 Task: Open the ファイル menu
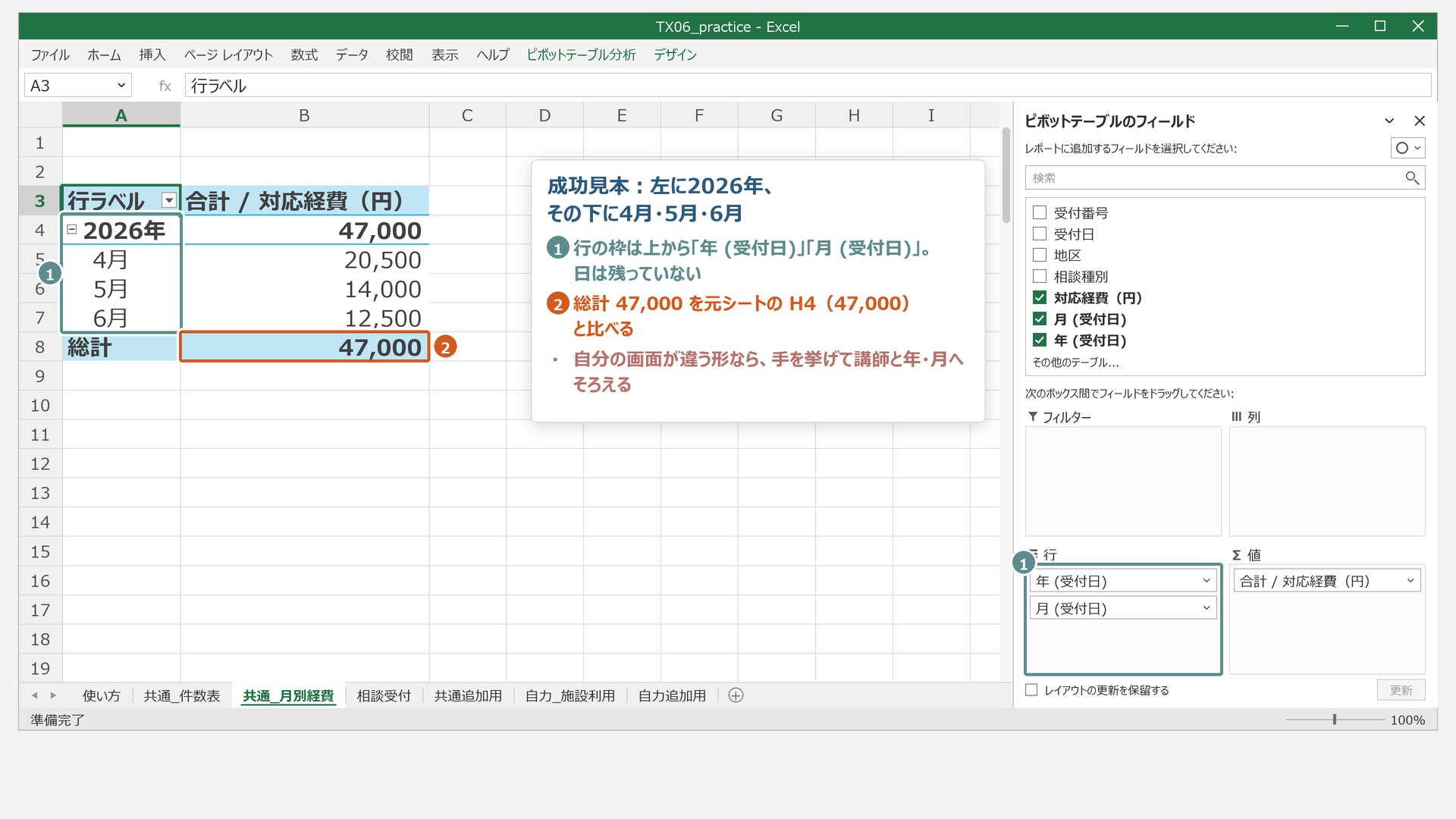coord(50,55)
